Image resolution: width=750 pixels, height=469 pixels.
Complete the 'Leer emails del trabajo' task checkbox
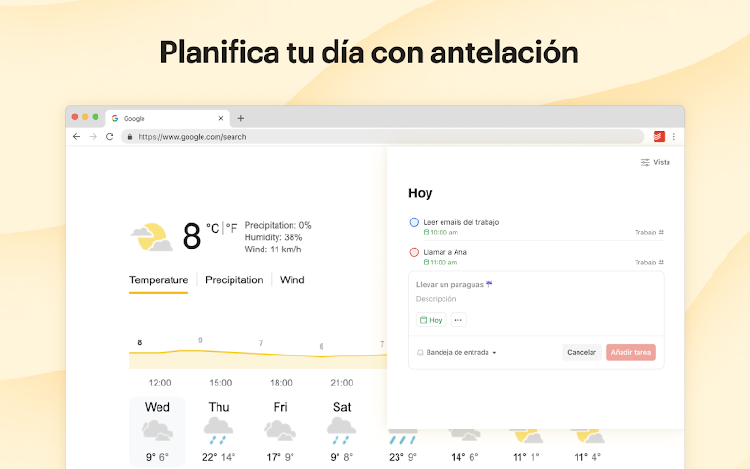click(414, 222)
